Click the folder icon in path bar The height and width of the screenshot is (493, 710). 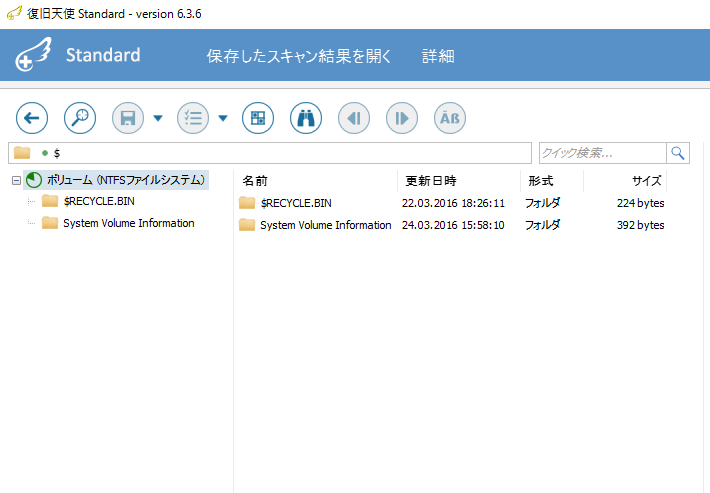pyautogui.click(x=22, y=153)
